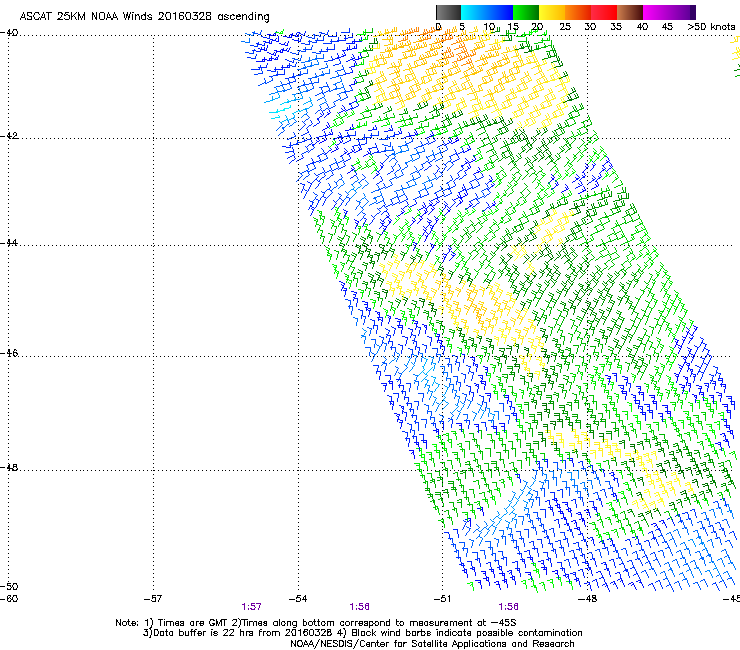Click the 'NOAA/NESDIS/Center for Satellite Applications' credit

coord(432,644)
